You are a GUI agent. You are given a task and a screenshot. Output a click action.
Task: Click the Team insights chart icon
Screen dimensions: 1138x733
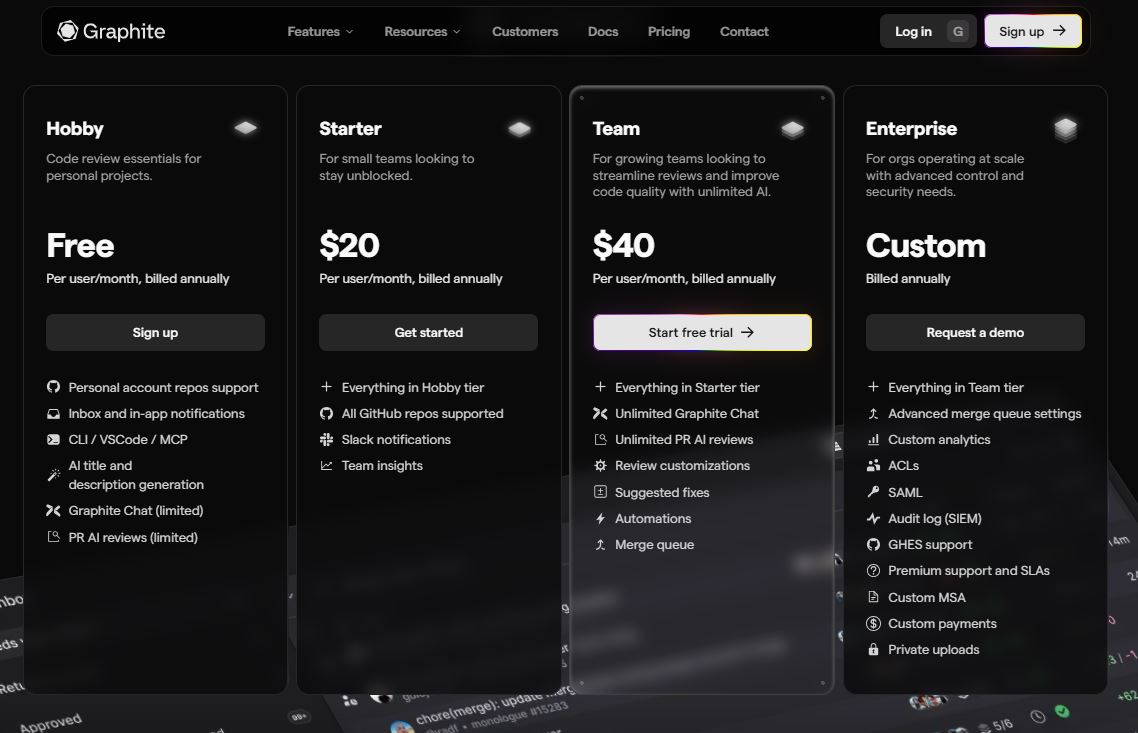[x=326, y=465]
